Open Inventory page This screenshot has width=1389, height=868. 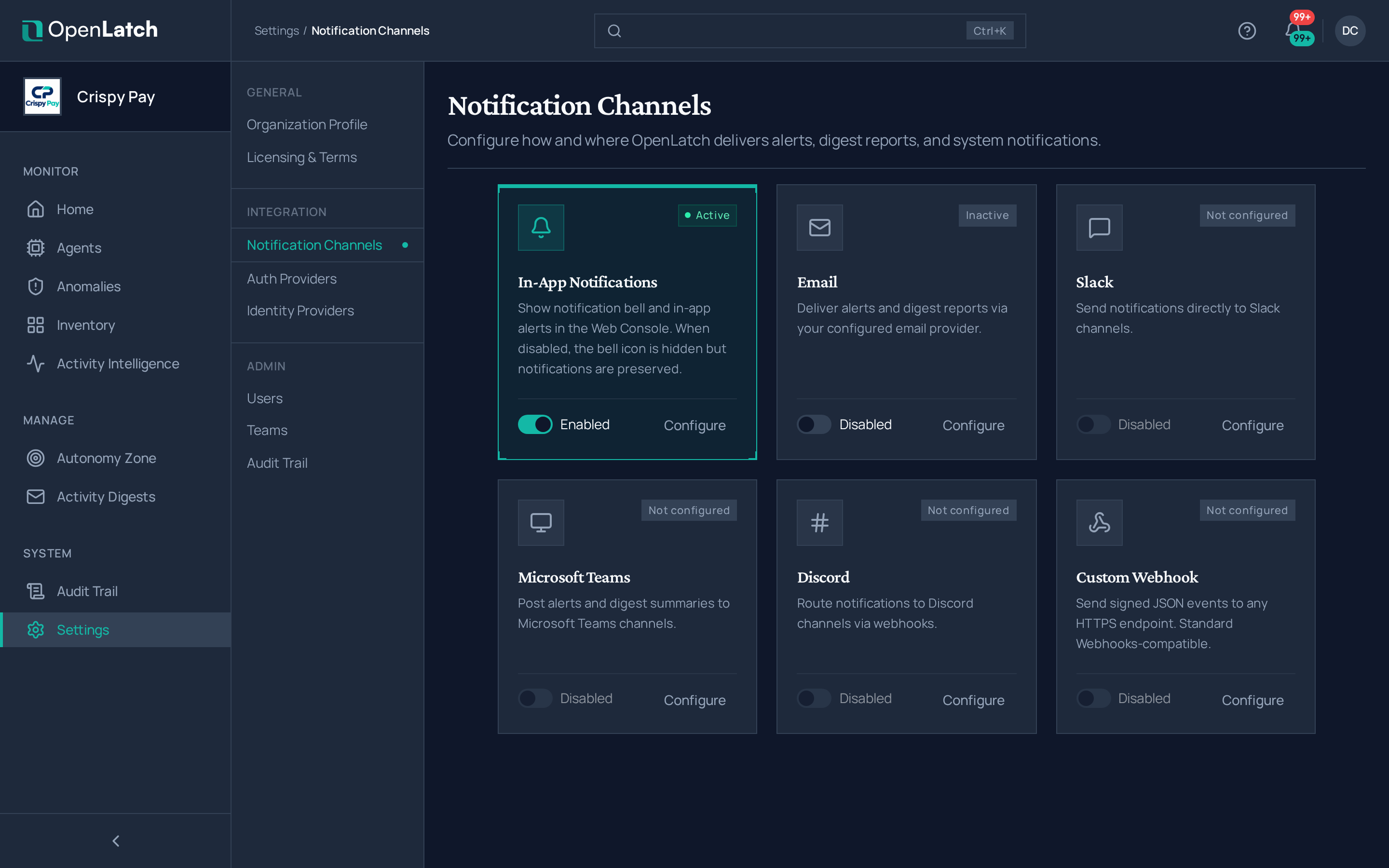[115, 325]
